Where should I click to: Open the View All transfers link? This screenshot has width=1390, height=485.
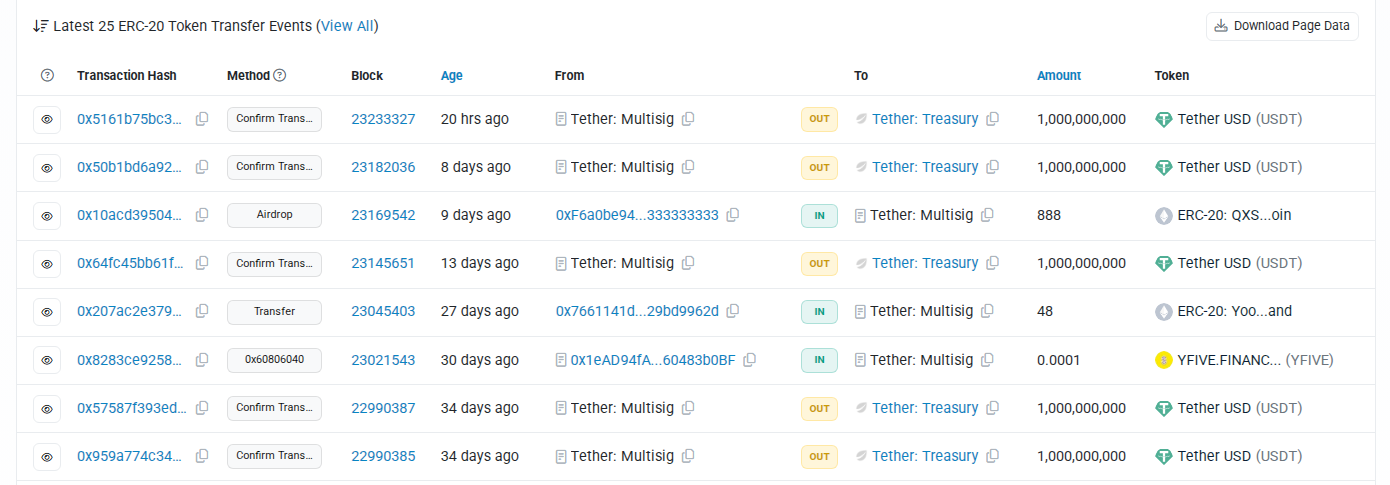coord(347,26)
